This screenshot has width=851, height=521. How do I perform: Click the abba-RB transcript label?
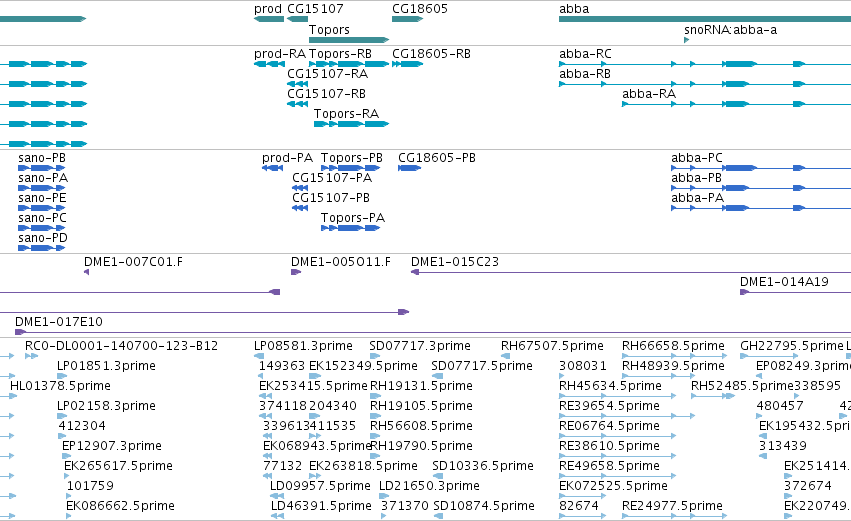click(x=585, y=74)
